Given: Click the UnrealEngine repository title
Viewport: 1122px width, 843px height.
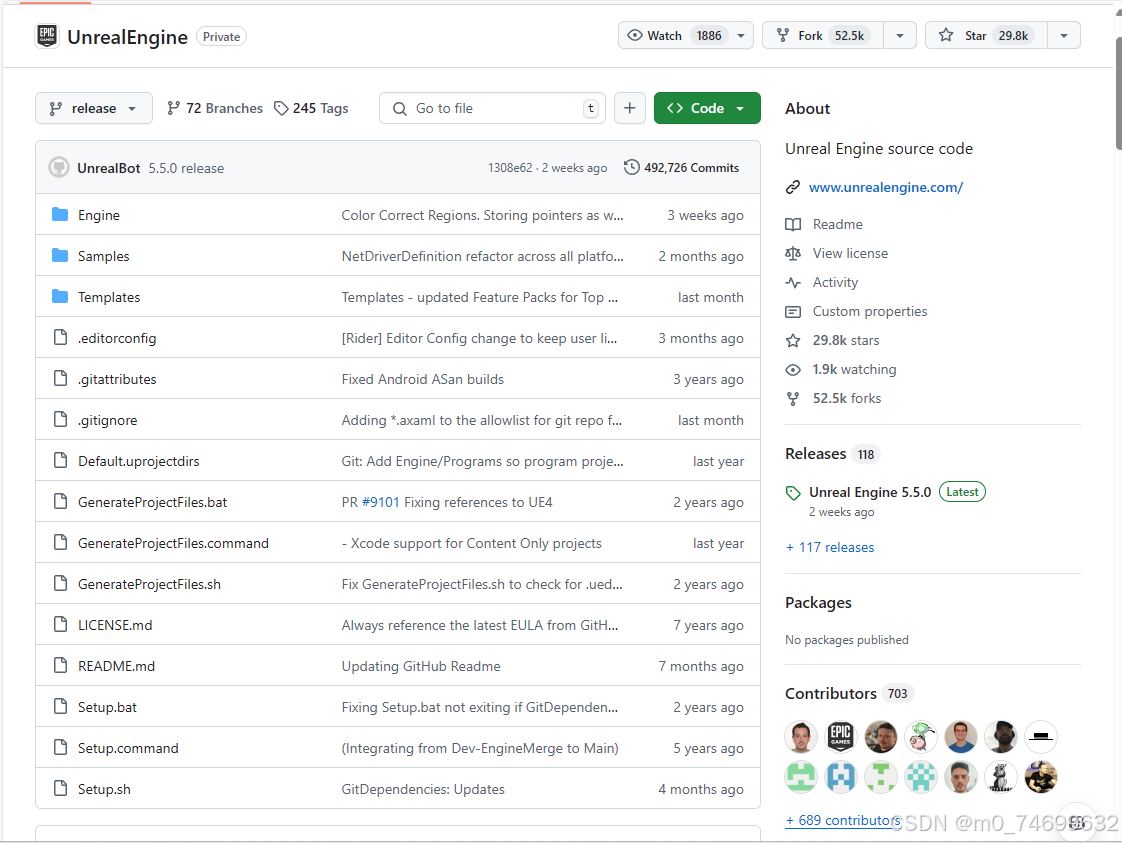Looking at the screenshot, I should click(127, 36).
